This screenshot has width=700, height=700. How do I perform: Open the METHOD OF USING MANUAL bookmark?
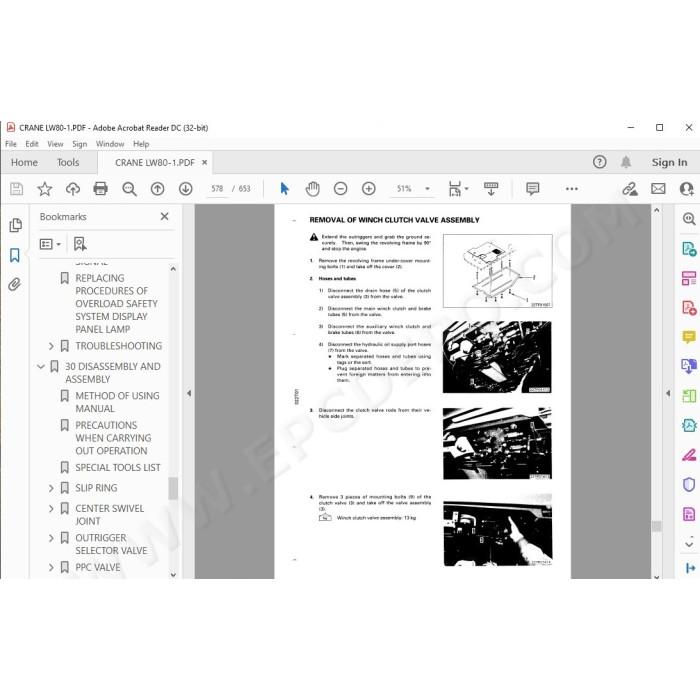[x=117, y=402]
